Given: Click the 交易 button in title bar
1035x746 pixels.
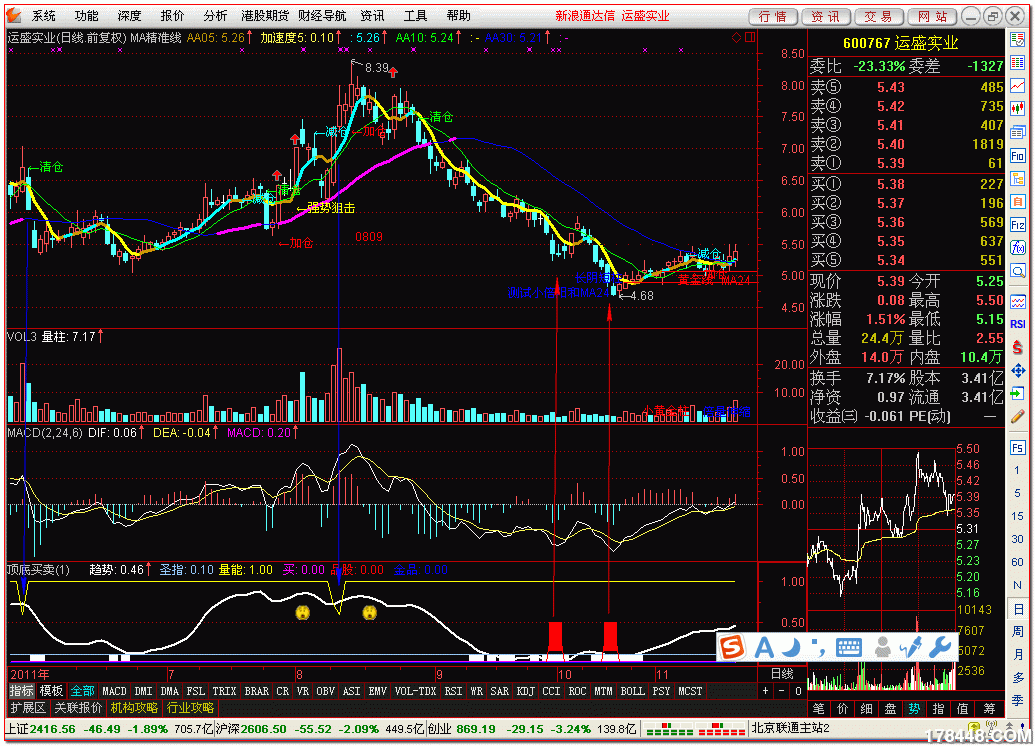Looking at the screenshot, I should tap(879, 16).
